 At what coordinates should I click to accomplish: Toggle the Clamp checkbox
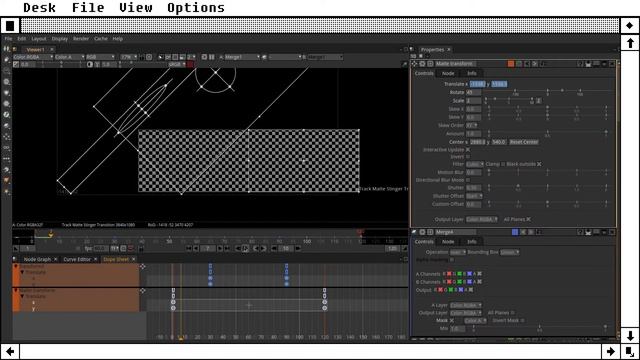pyautogui.click(x=503, y=164)
